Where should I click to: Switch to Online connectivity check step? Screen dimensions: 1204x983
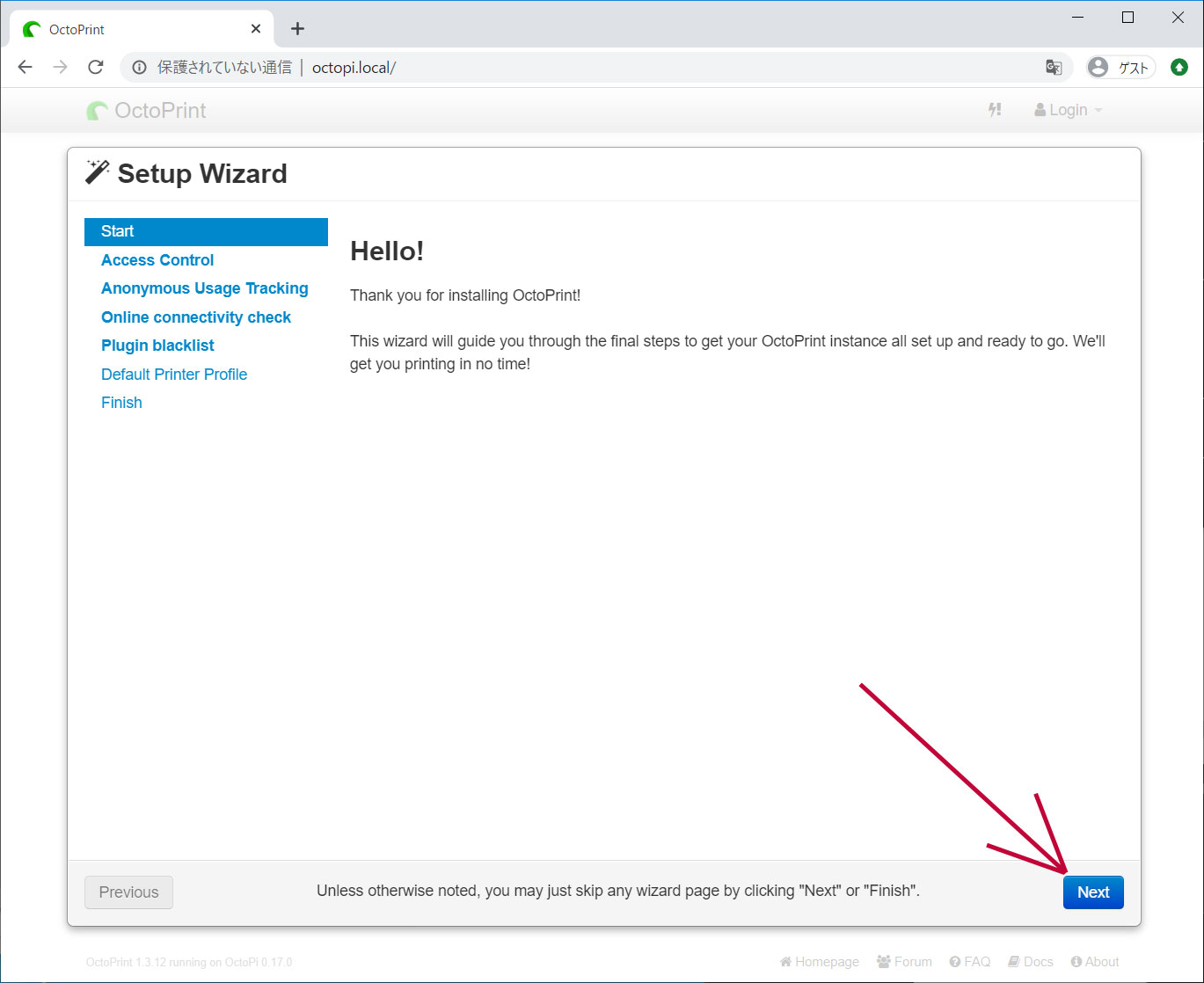pos(196,317)
